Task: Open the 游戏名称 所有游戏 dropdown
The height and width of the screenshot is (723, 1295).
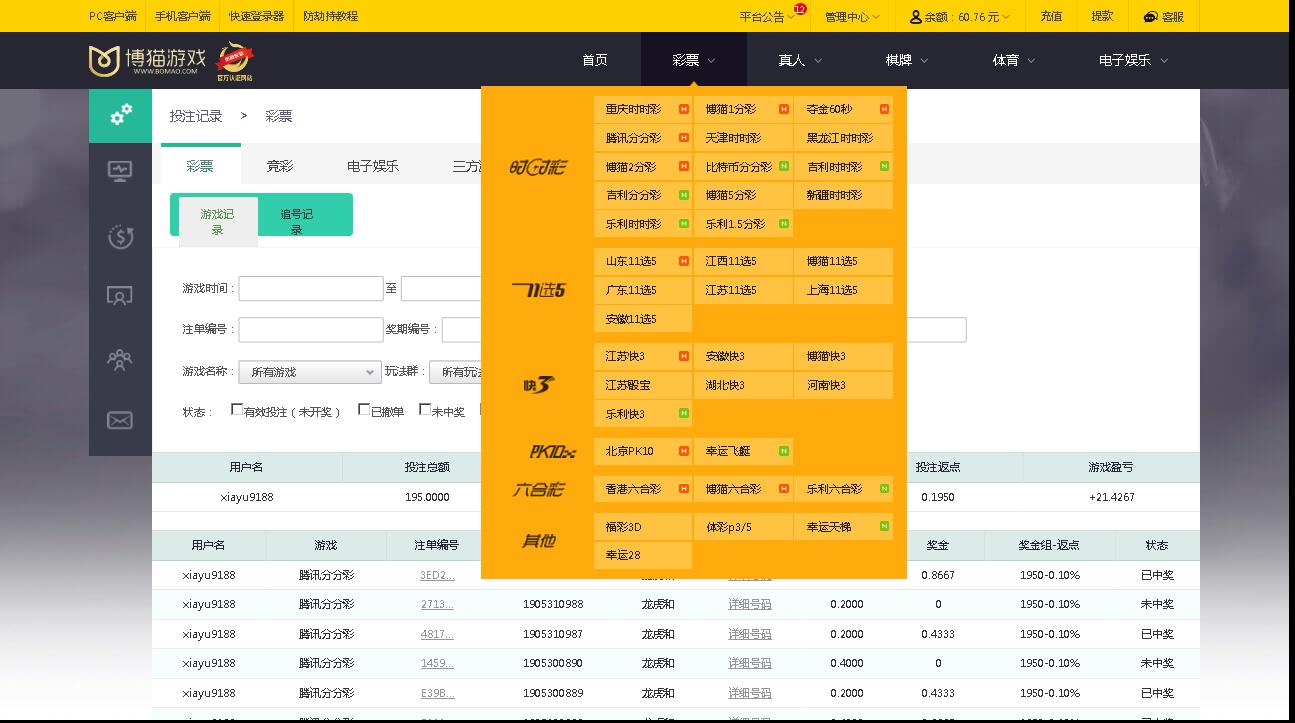Action: tap(310, 372)
